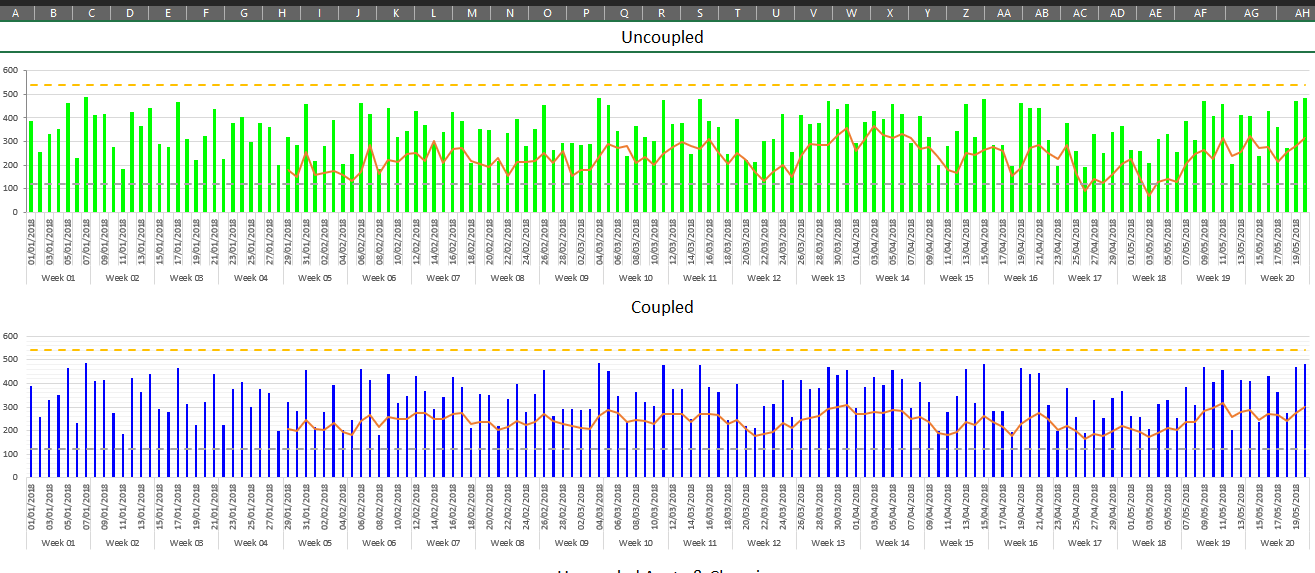Screen dimensions: 1315x573
Task: Click "Week 01" label in Uncoupled chart
Action: [58, 278]
